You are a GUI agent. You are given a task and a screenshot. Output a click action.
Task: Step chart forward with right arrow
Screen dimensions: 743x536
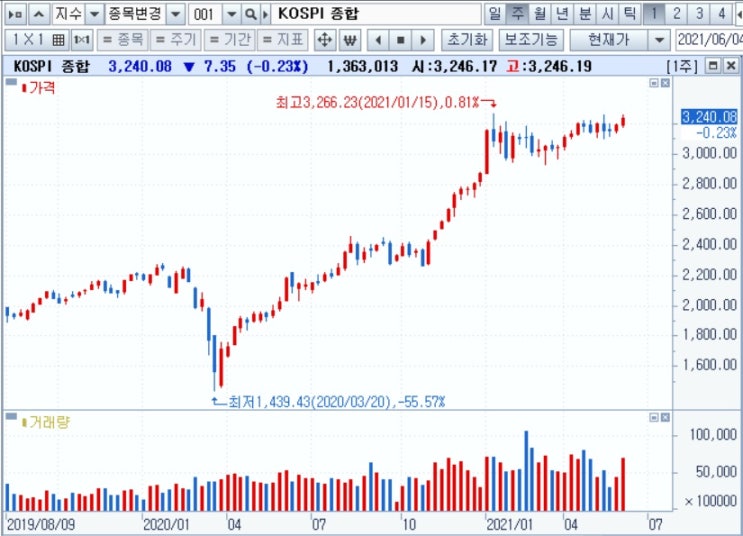[423, 40]
